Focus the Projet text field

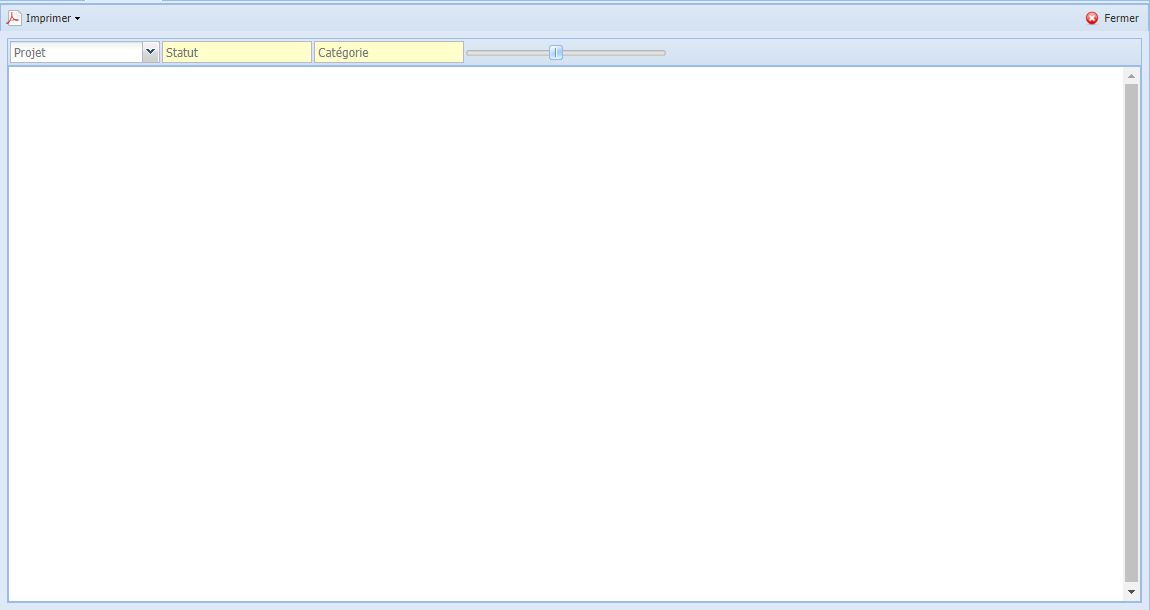coord(76,52)
